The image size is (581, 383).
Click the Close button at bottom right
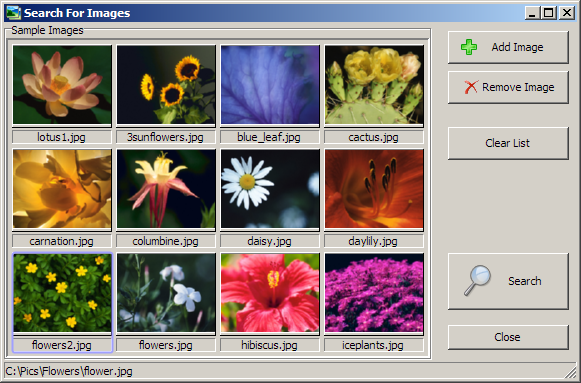(x=508, y=337)
